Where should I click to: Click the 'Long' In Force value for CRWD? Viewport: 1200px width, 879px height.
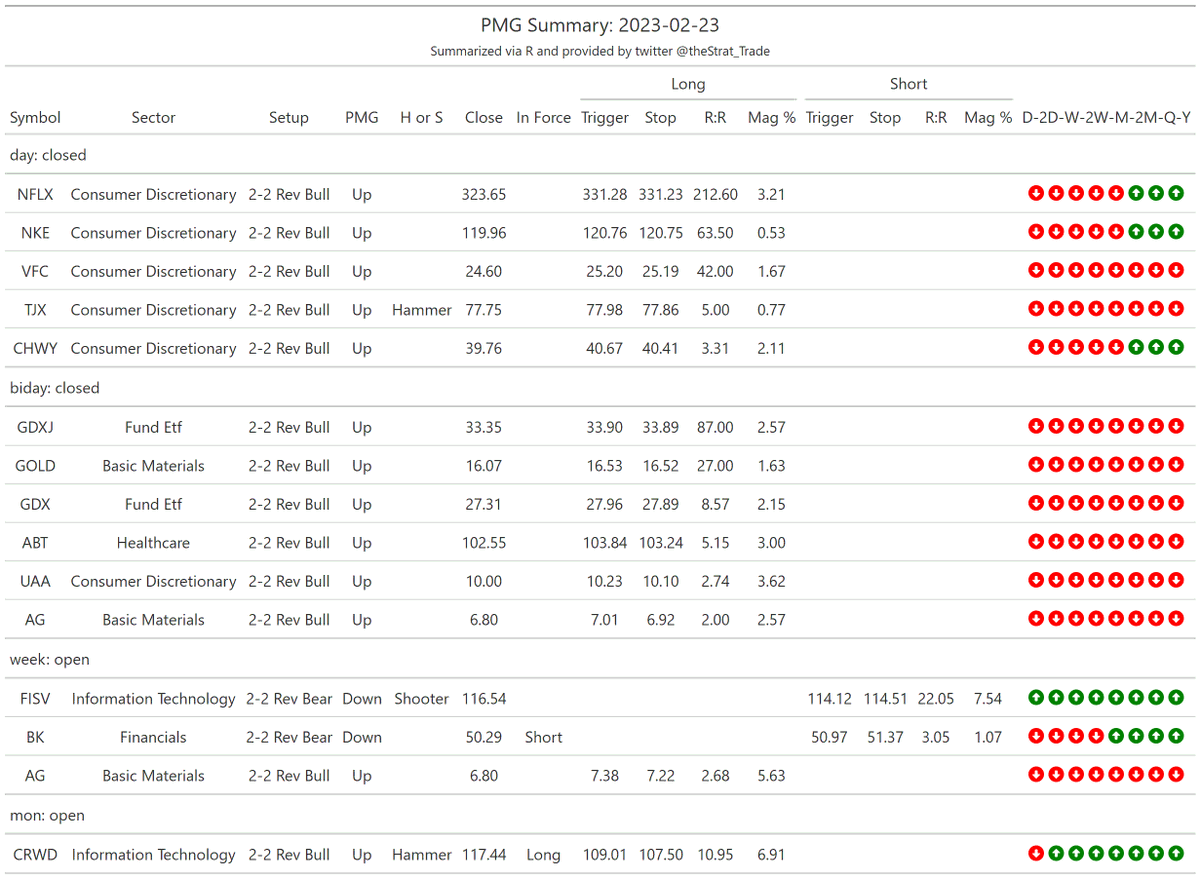(544, 855)
